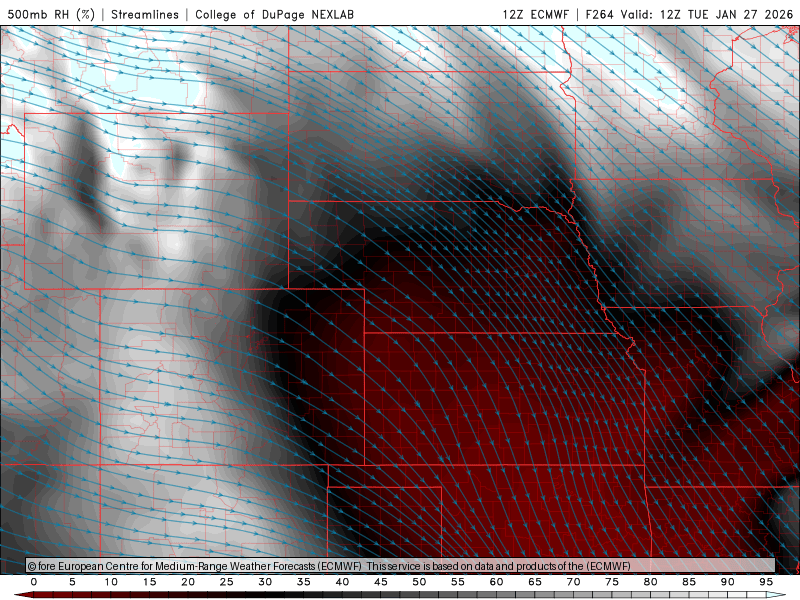This screenshot has height=600, width=800.
Task: Click the "95" label on the color scale
Action: point(766,582)
